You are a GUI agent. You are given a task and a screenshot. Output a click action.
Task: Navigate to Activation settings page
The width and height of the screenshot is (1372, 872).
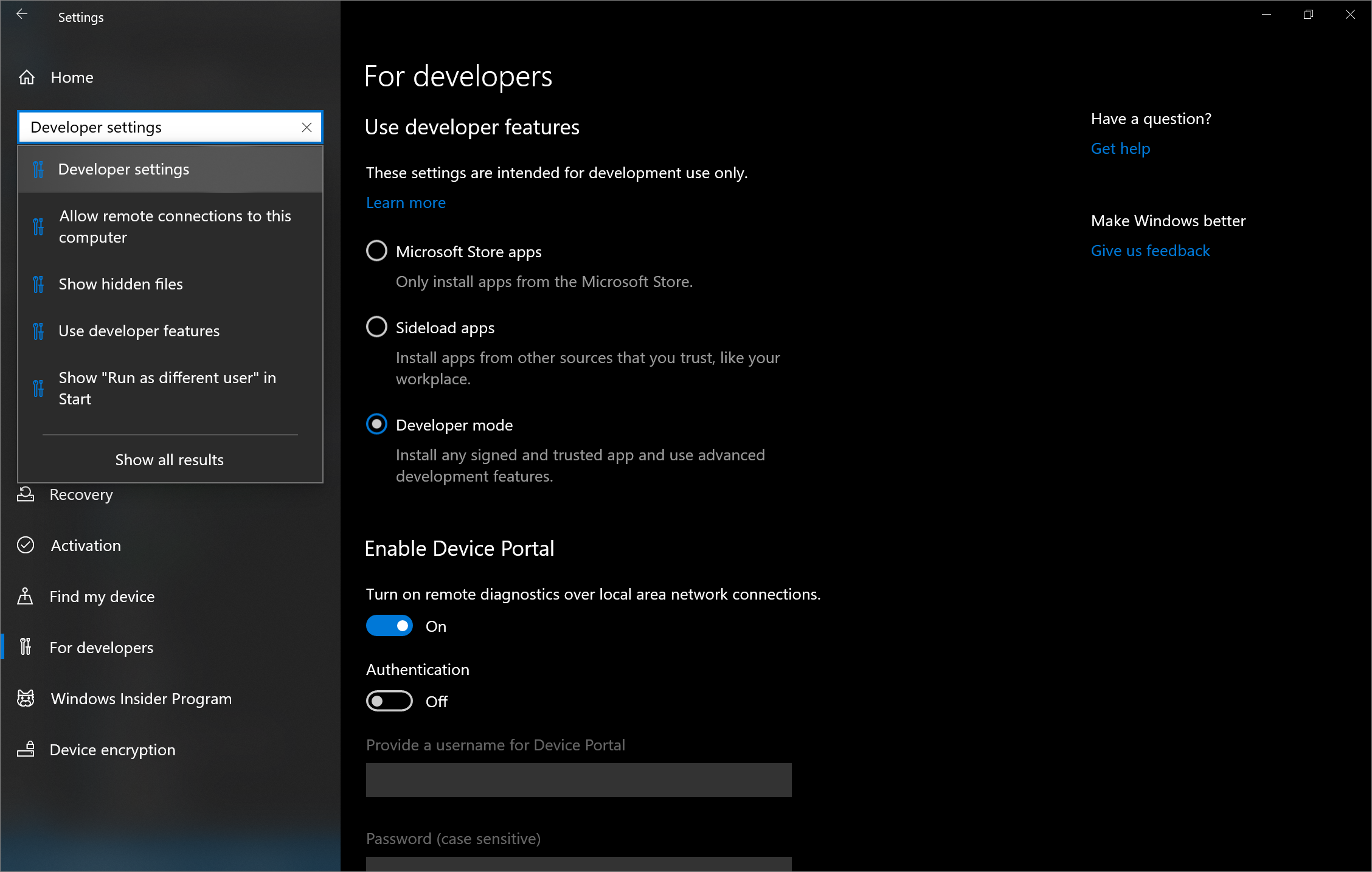coord(86,545)
